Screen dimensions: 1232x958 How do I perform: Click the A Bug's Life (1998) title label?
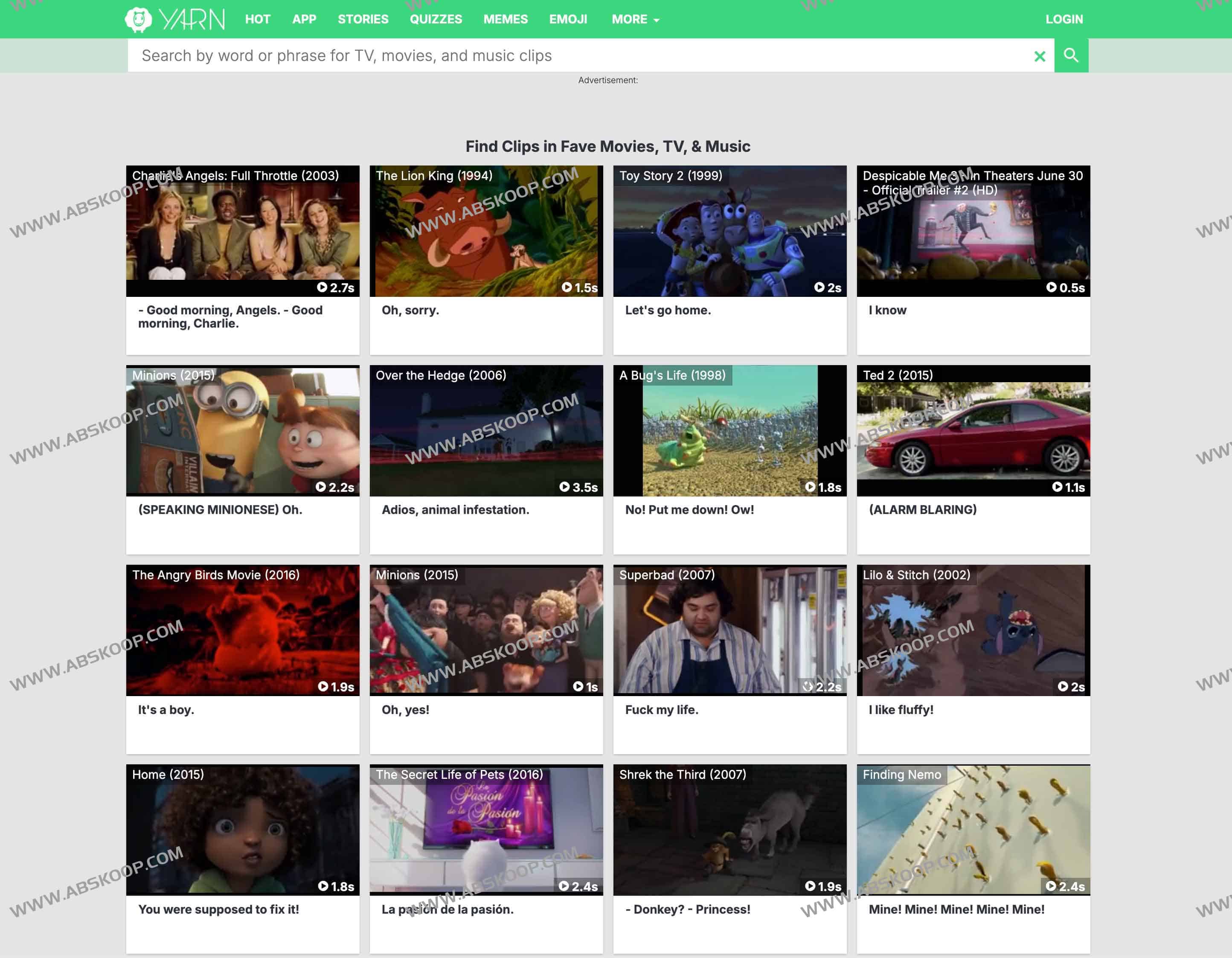(672, 375)
